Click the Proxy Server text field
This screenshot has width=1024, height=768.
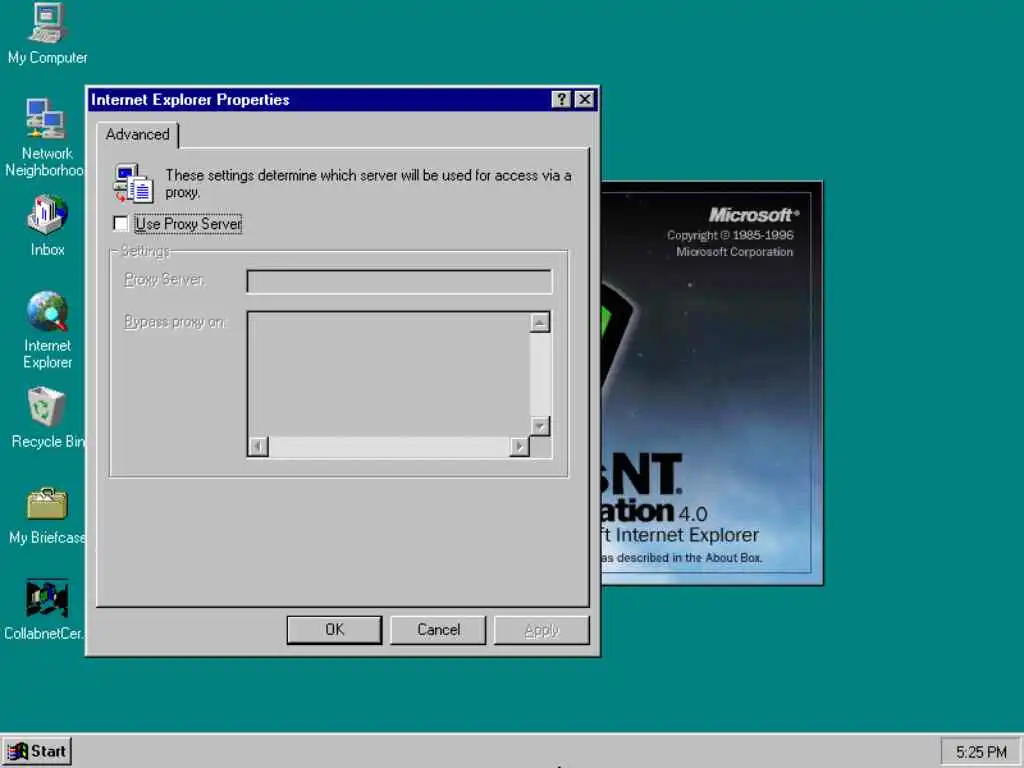coord(399,281)
